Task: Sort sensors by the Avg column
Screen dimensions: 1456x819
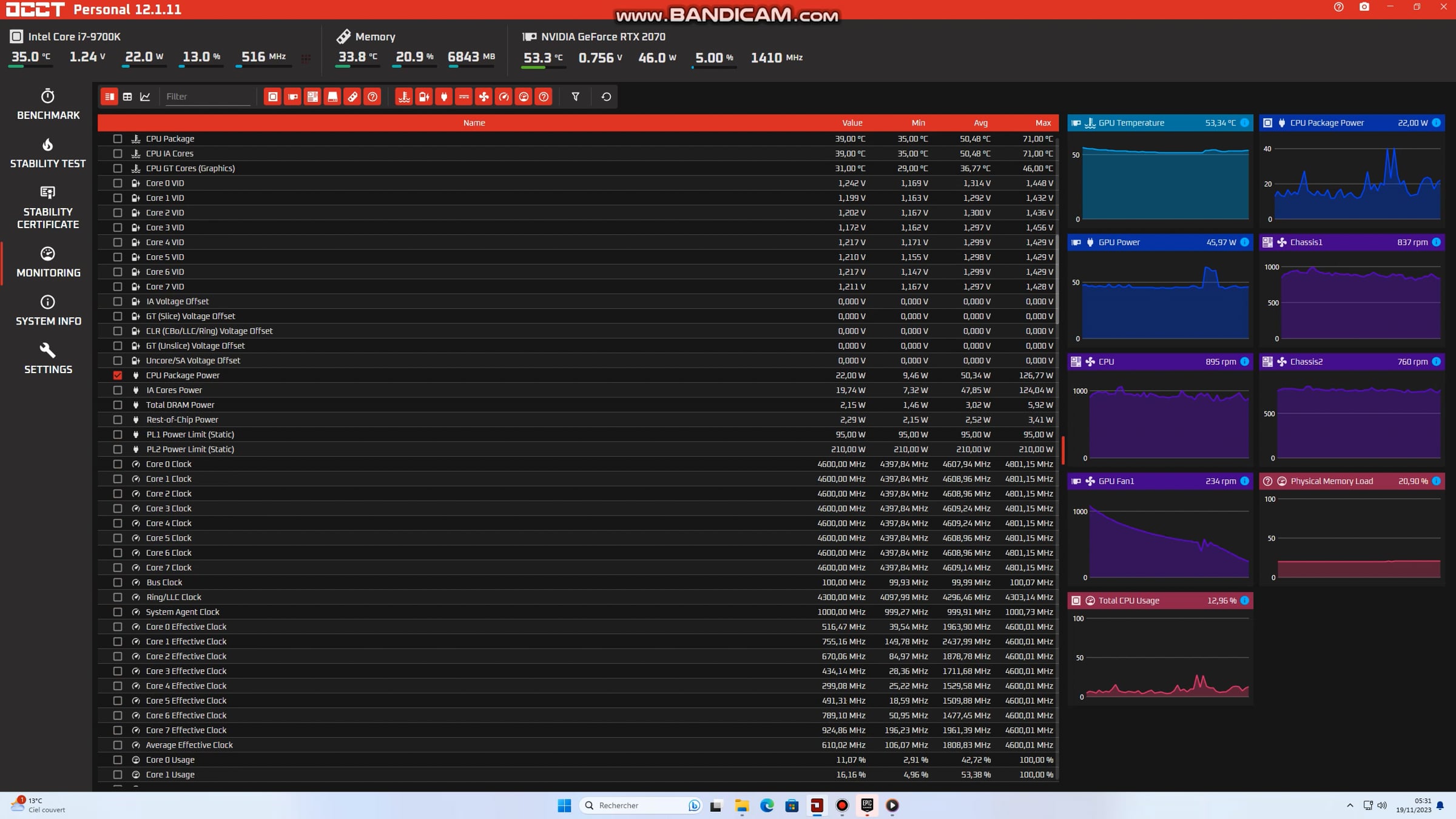Action: click(x=980, y=123)
